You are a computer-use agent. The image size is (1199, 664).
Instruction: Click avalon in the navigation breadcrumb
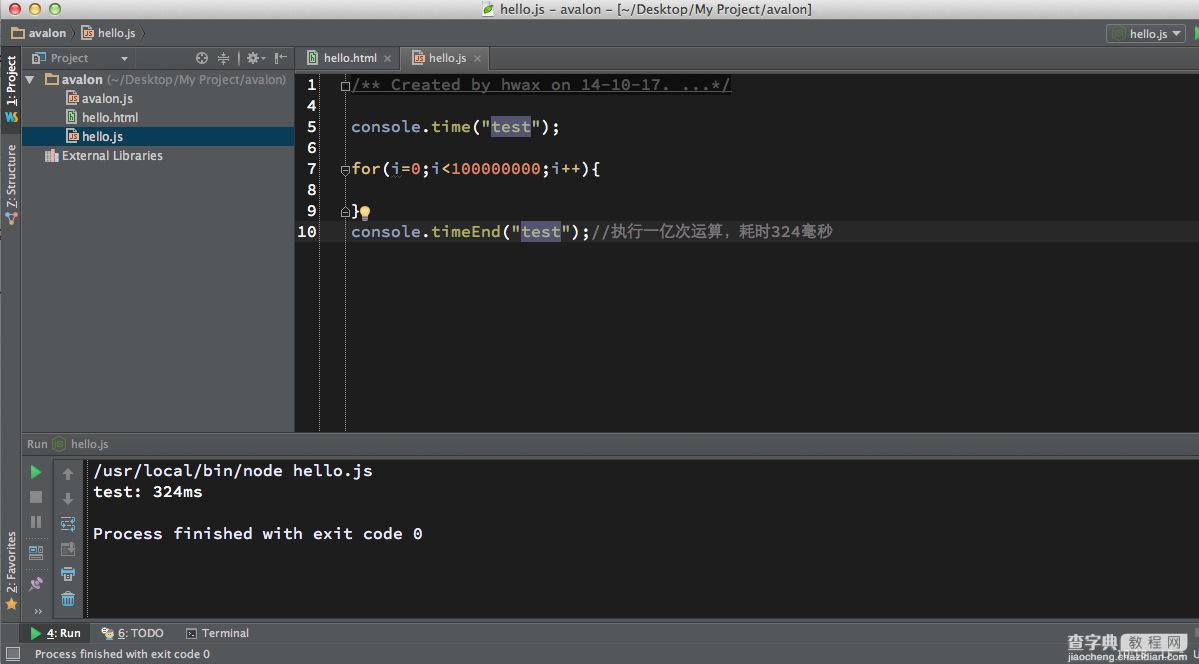pyautogui.click(x=39, y=34)
